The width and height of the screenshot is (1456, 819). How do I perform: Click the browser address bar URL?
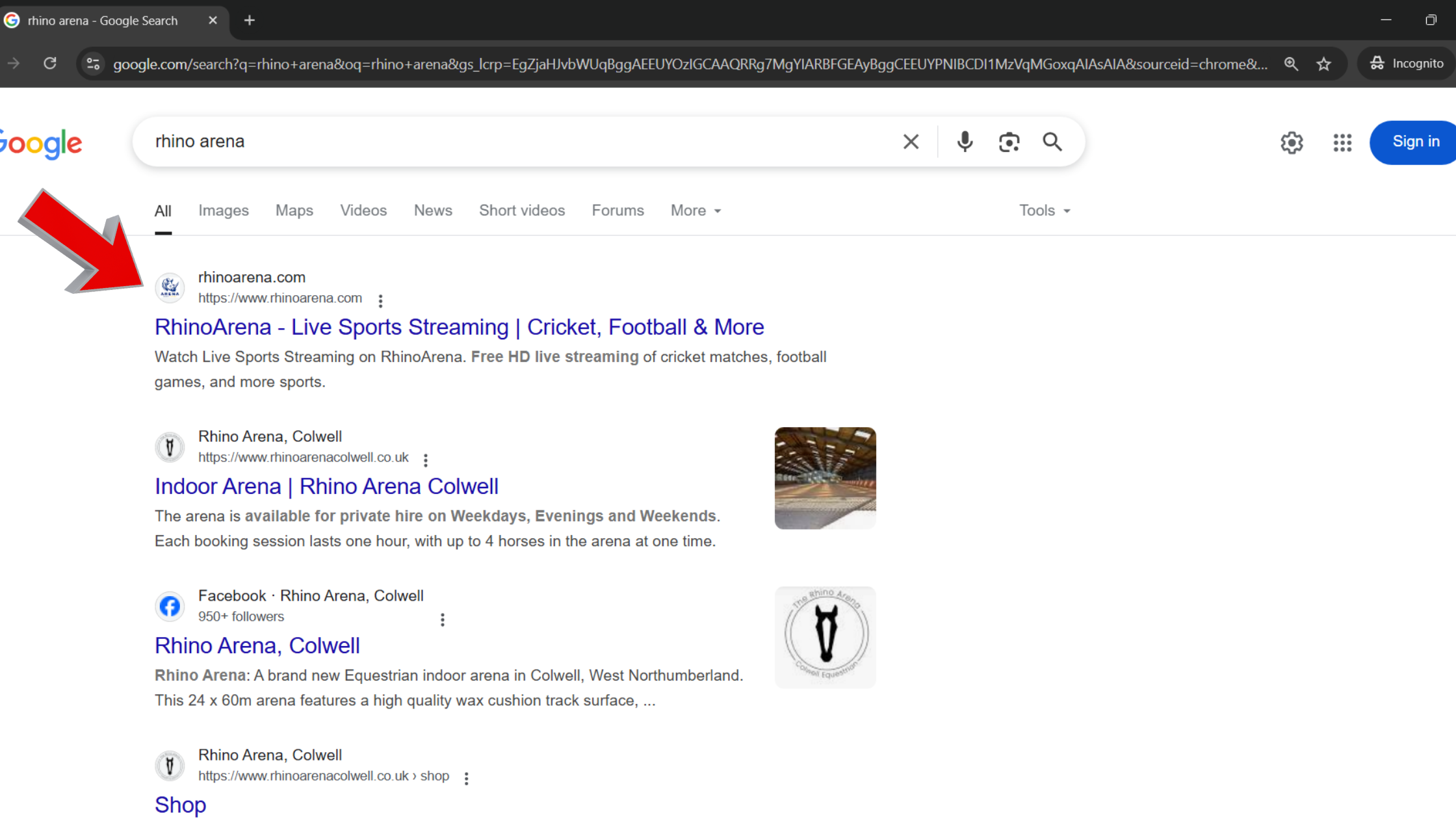[x=690, y=64]
